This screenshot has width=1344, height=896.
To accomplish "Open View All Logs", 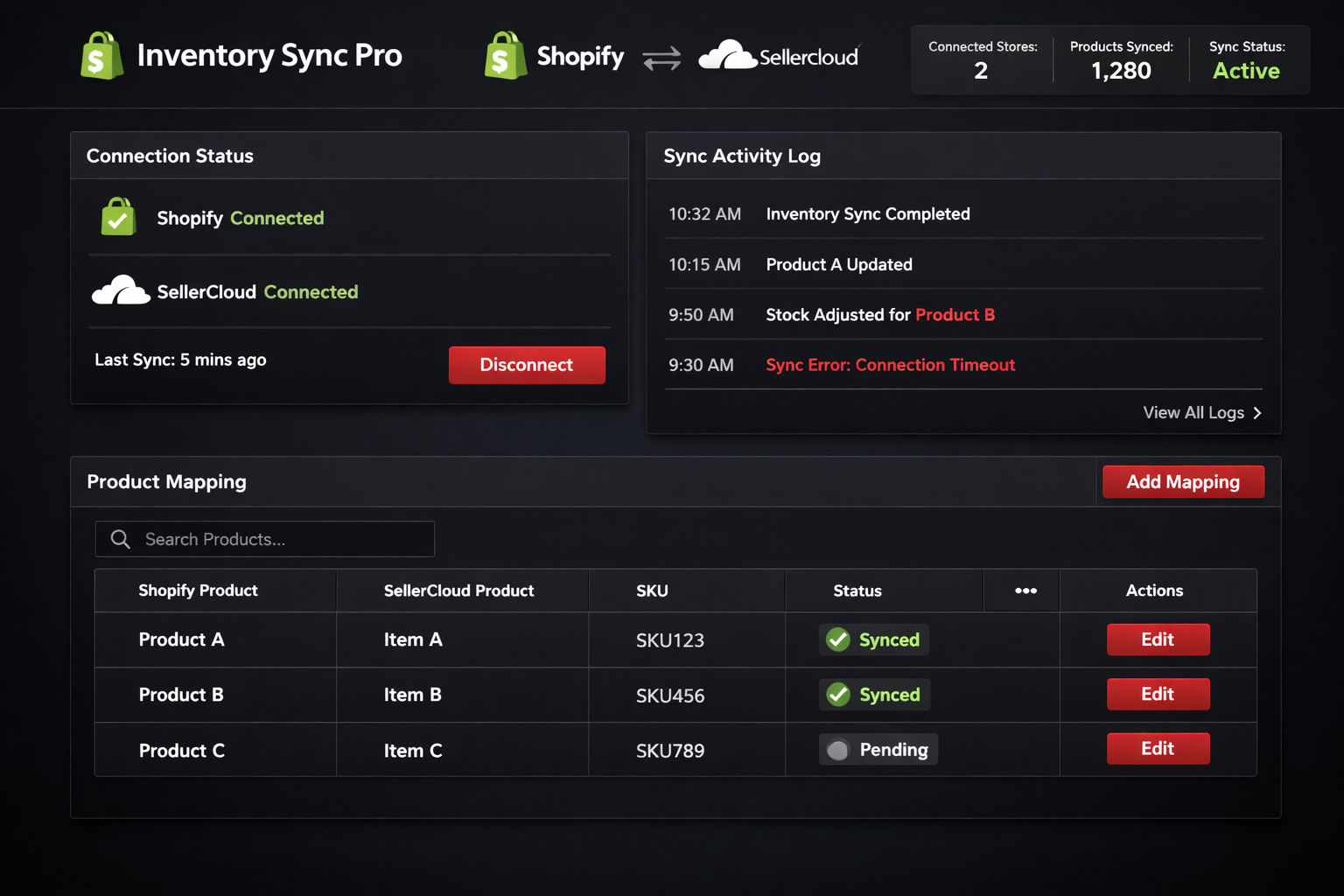I will [x=1193, y=412].
